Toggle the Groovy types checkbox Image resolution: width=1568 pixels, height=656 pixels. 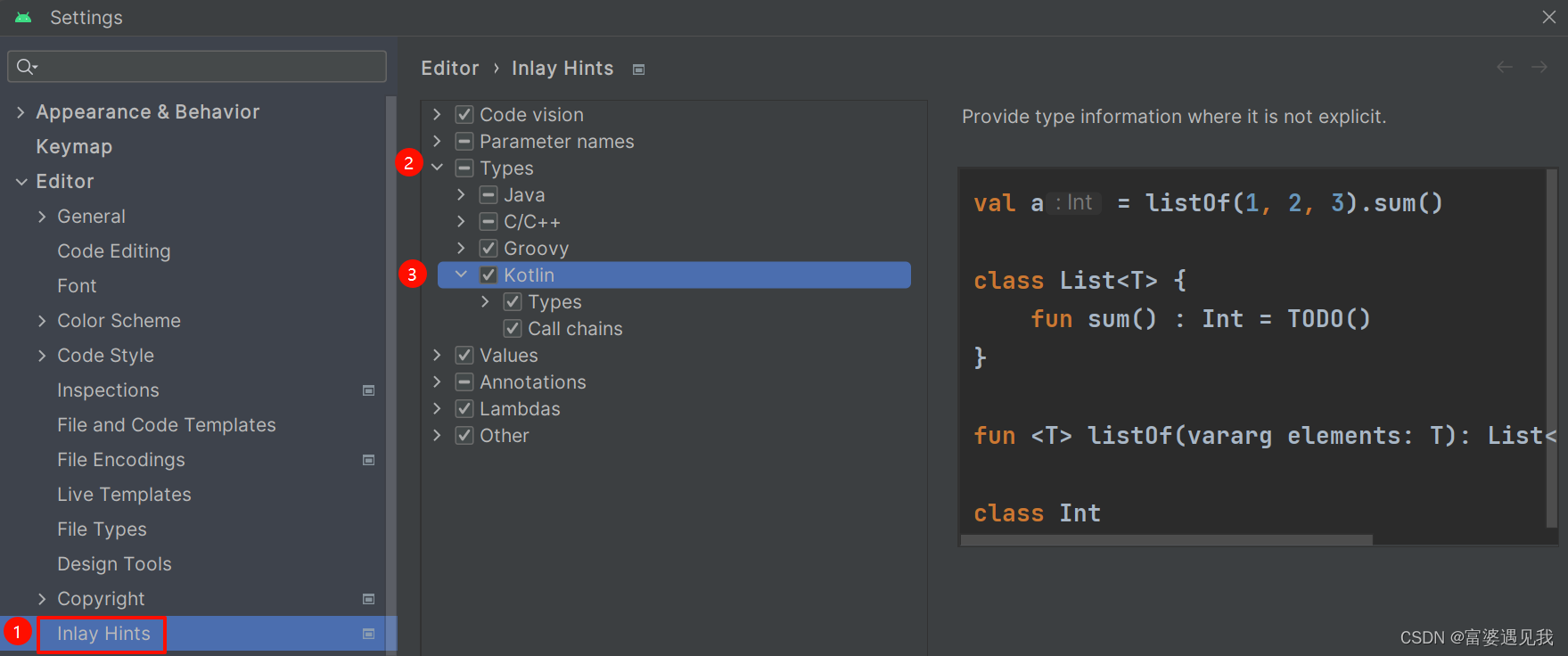[488, 249]
